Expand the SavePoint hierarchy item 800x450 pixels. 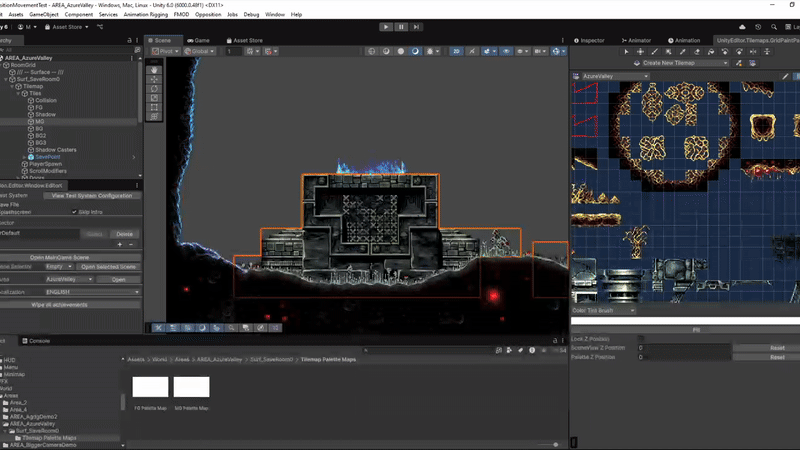point(24,157)
